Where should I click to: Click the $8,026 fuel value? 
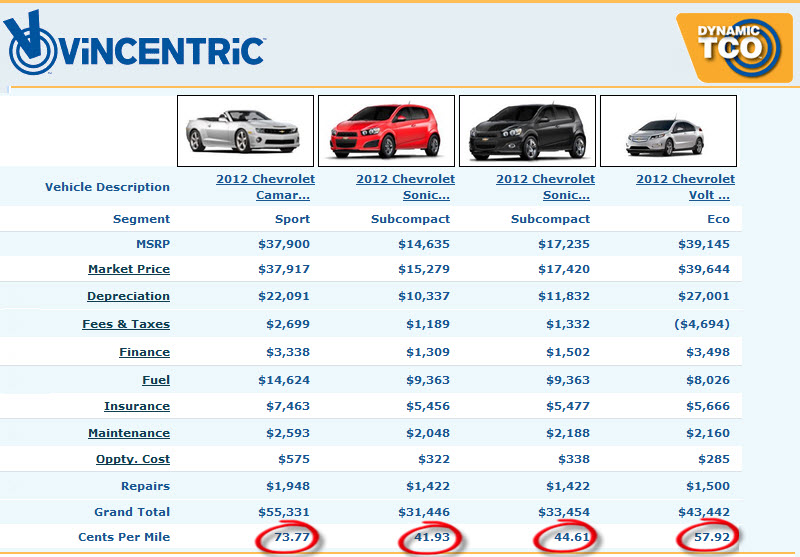(708, 380)
